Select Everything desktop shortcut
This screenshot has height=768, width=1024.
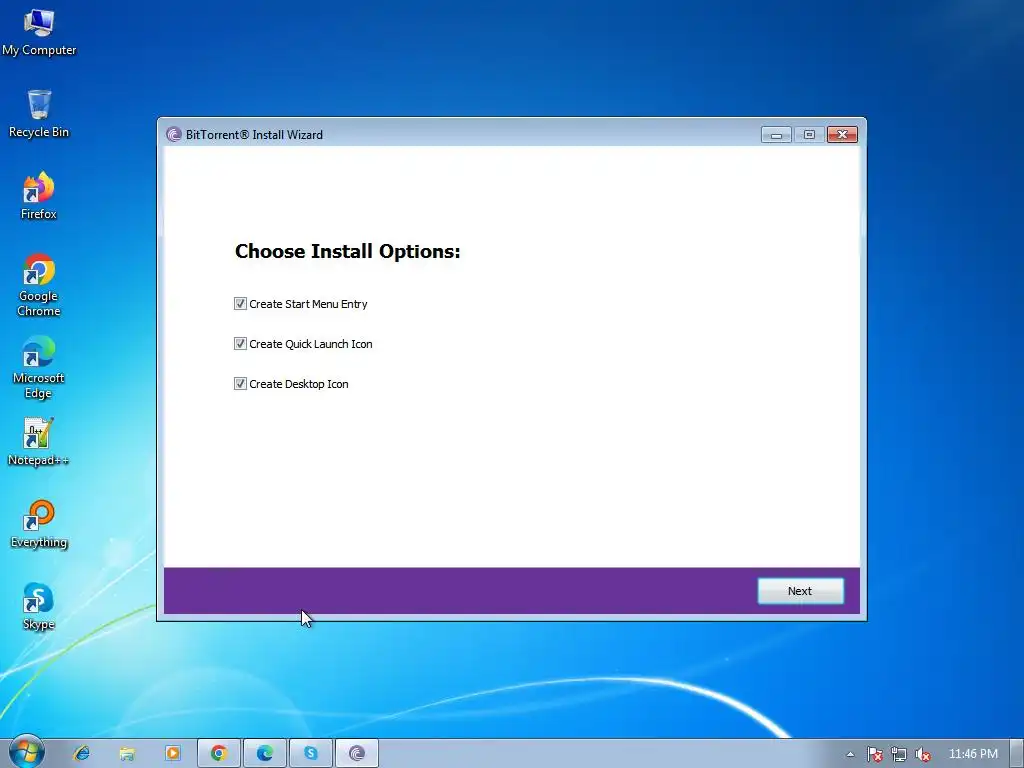click(39, 524)
